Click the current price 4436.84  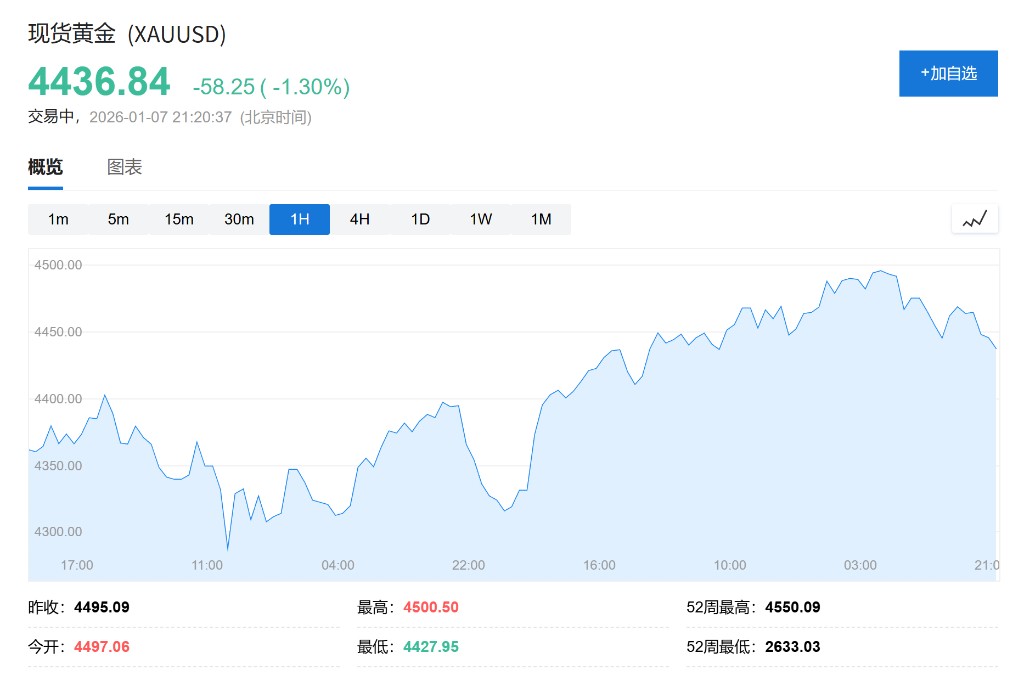click(x=99, y=82)
